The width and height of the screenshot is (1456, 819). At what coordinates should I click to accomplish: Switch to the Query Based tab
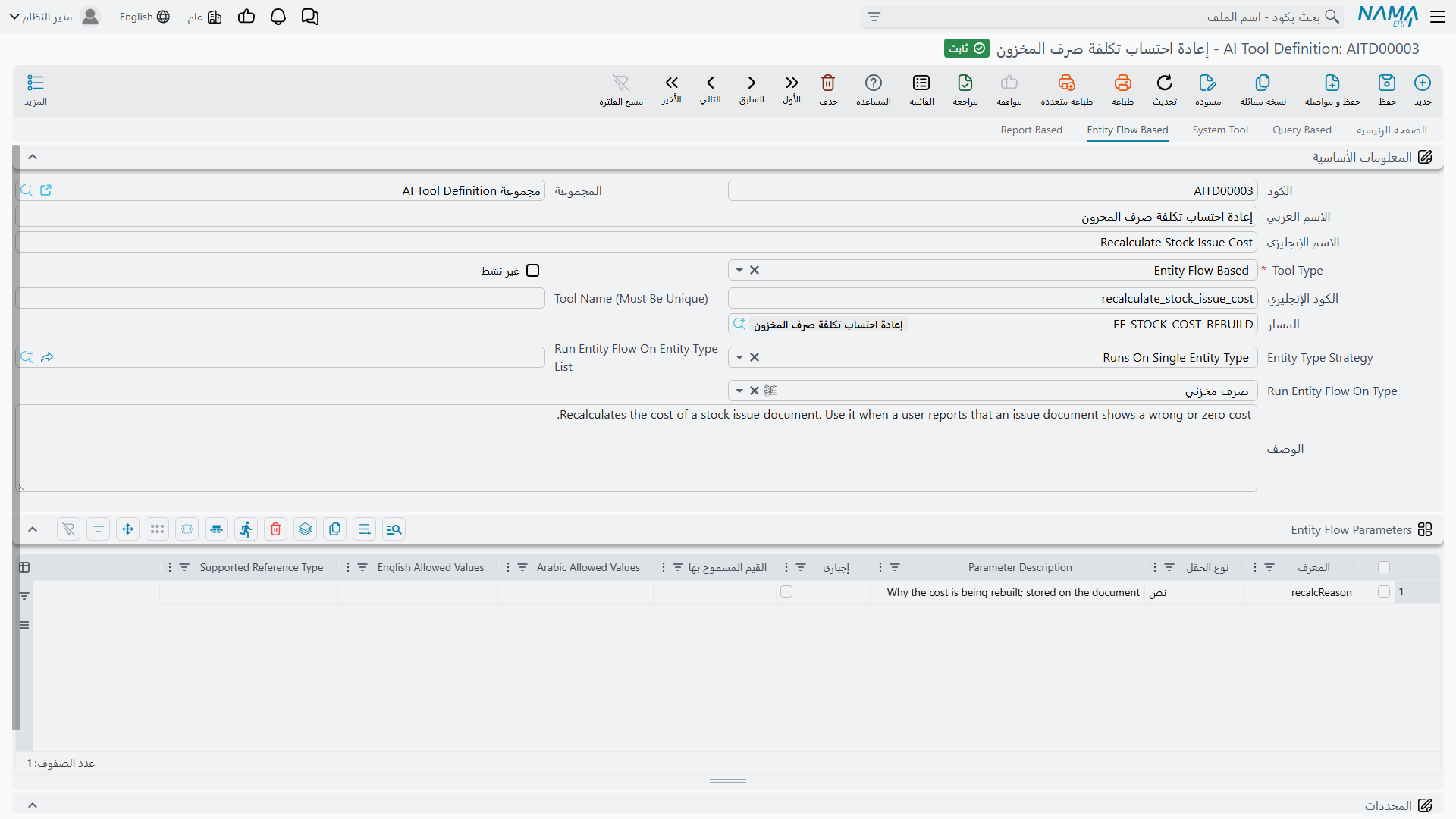click(1302, 130)
